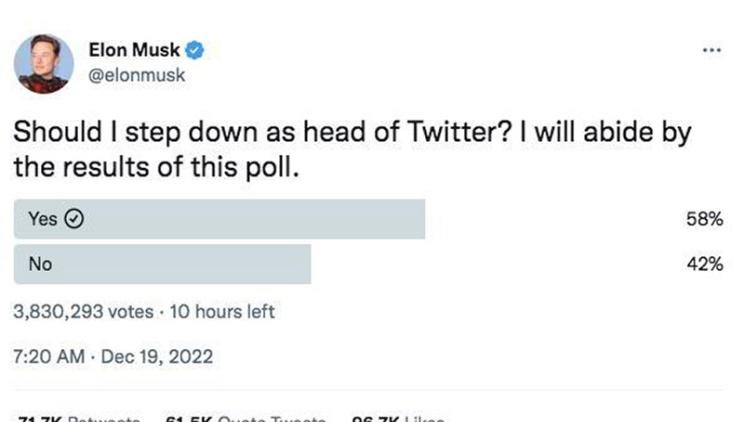This screenshot has width=744, height=422.
Task: Open Elon Musk's profile picture
Action: pyautogui.click(x=44, y=64)
